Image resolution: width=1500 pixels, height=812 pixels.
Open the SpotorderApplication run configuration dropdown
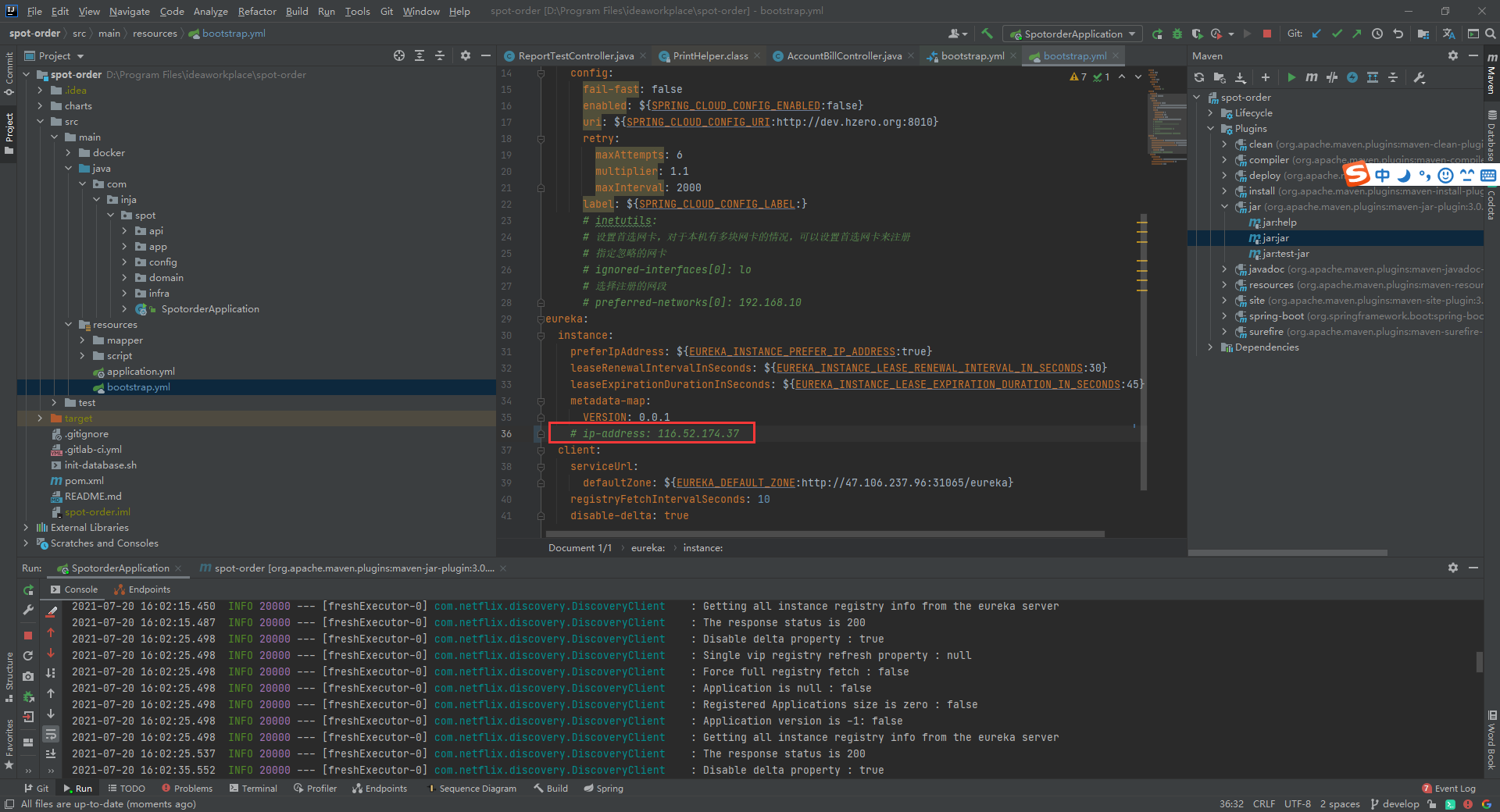tap(1073, 34)
